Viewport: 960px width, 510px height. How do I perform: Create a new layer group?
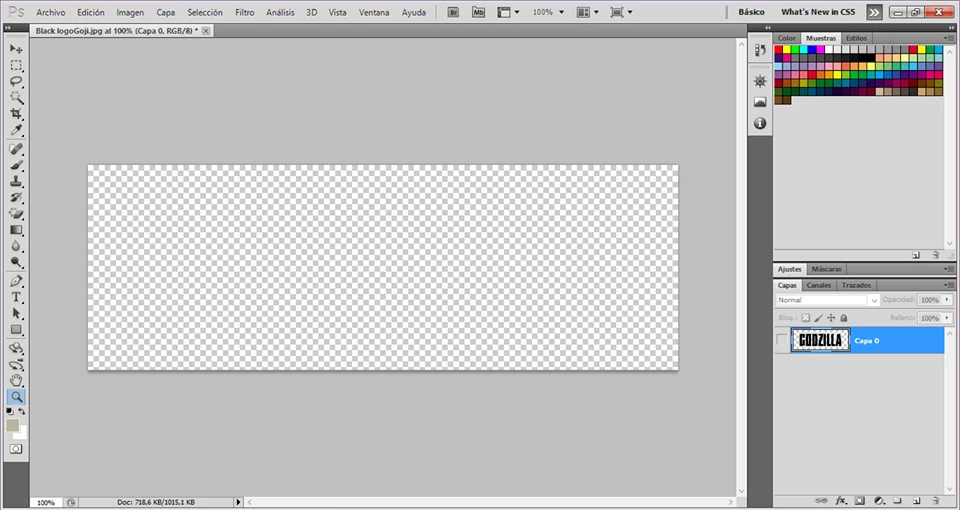click(x=898, y=501)
